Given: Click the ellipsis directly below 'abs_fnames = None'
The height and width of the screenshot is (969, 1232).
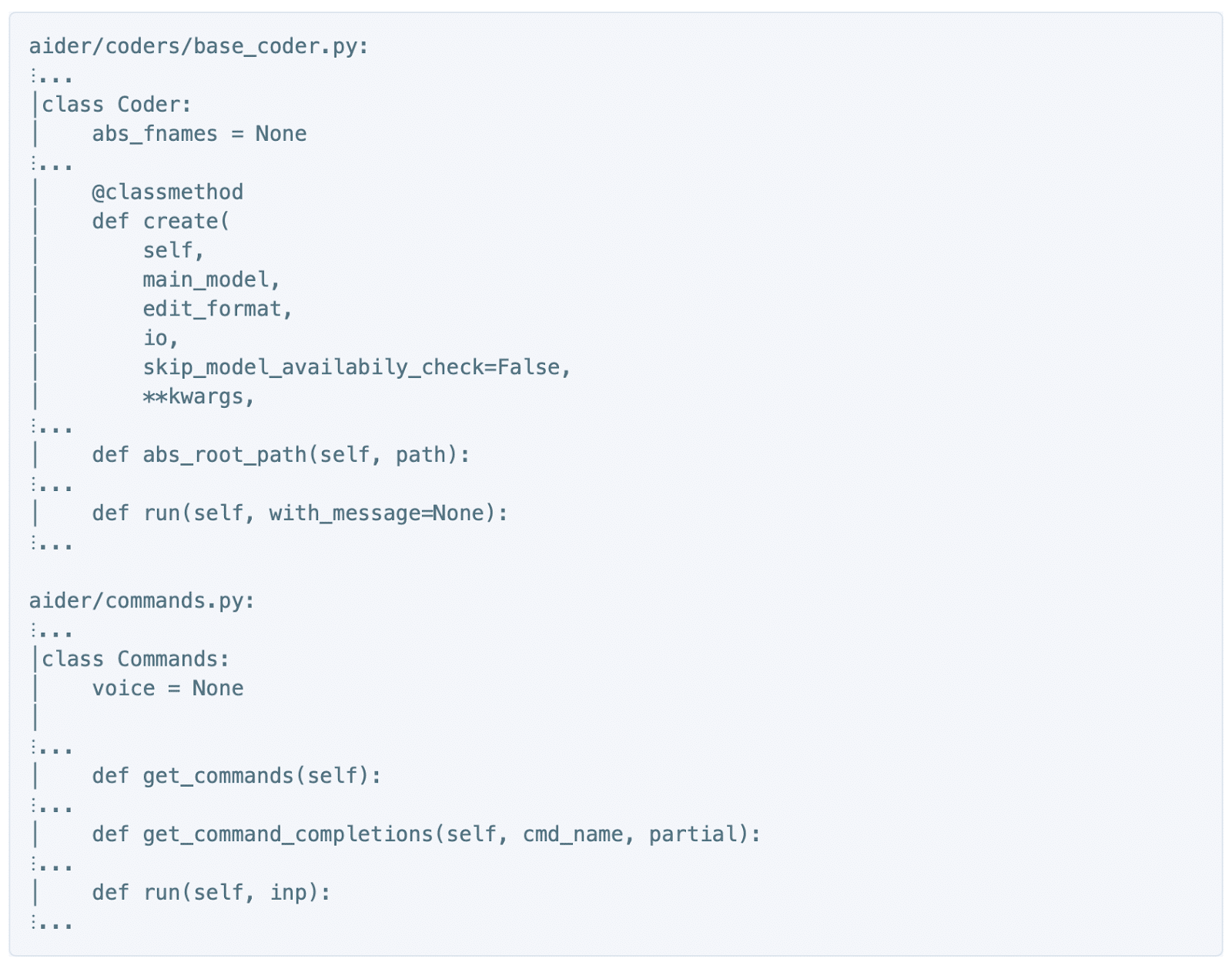Looking at the screenshot, I should tap(52, 164).
